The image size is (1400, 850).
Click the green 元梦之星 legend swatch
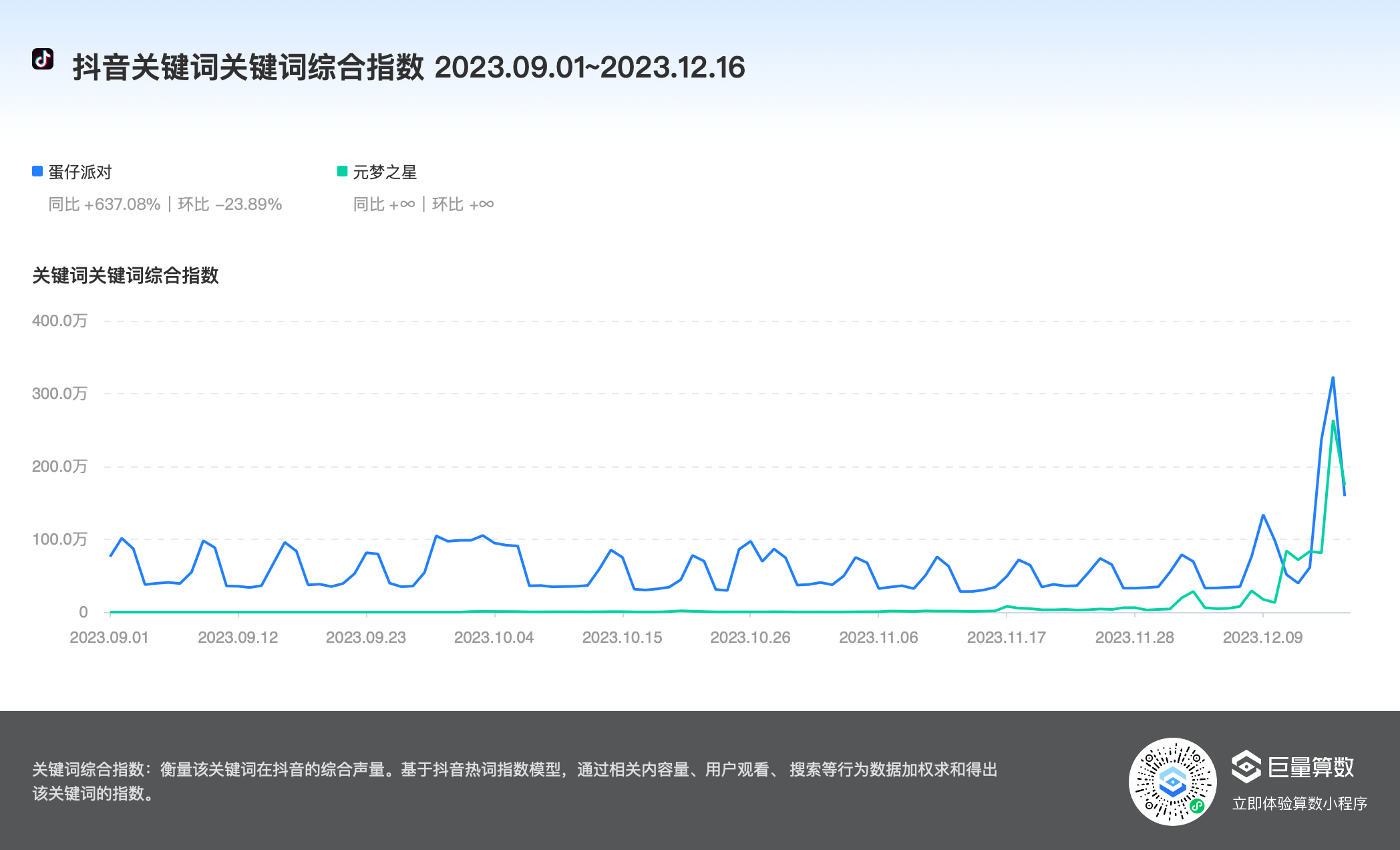coord(342,172)
